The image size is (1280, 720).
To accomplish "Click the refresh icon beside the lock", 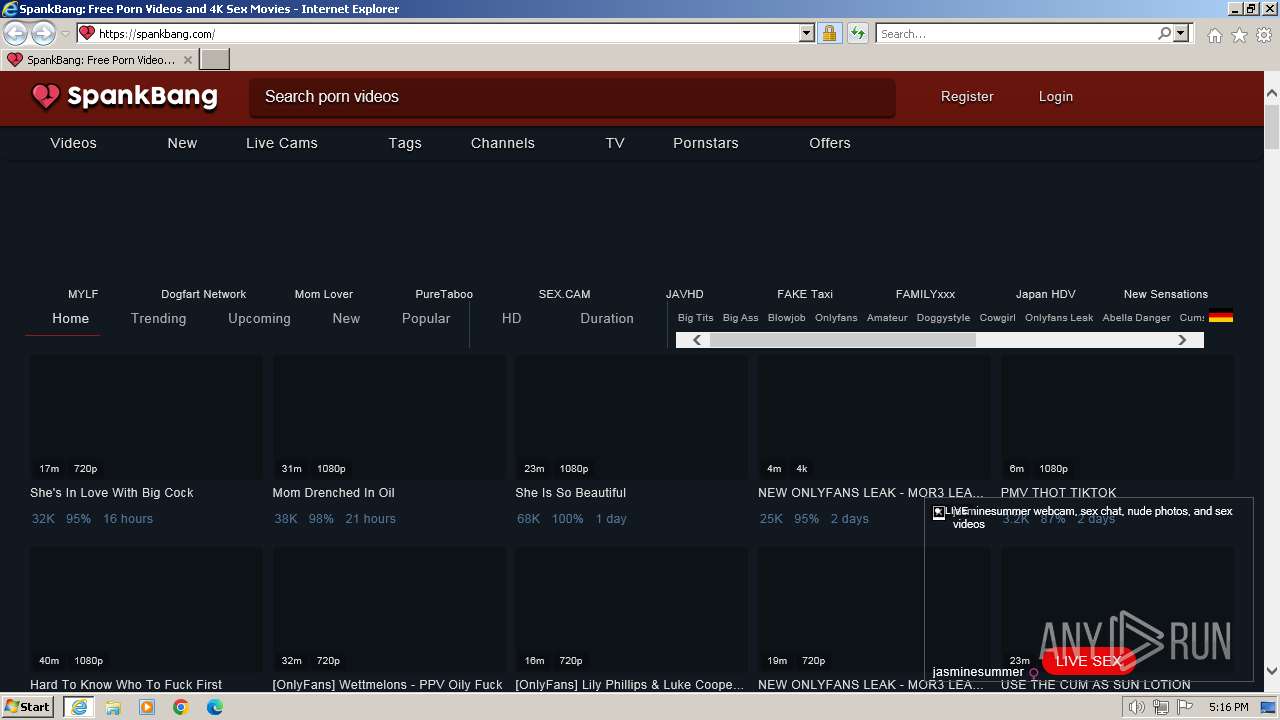I will (x=858, y=33).
